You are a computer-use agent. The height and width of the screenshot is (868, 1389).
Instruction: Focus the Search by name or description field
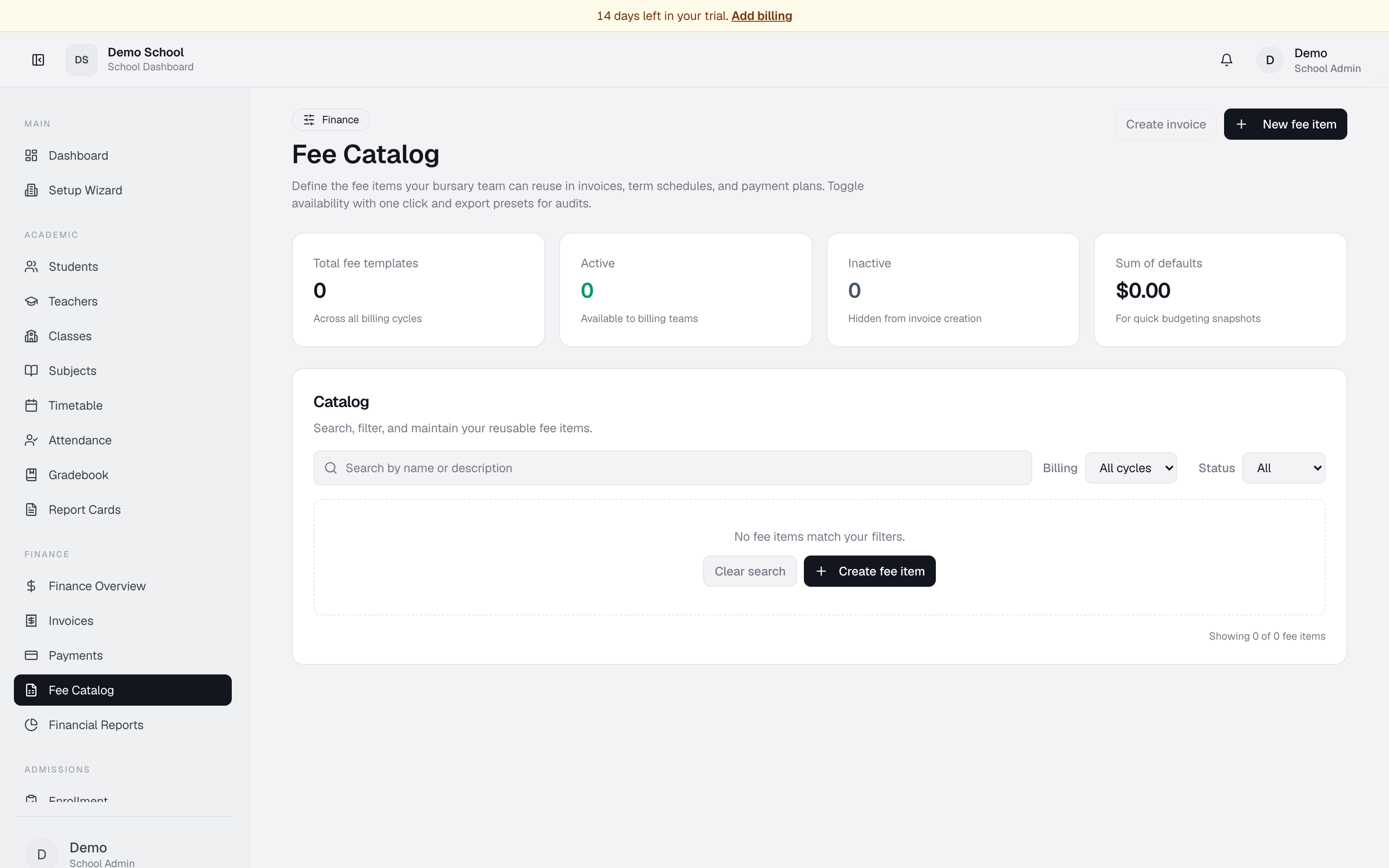click(672, 468)
